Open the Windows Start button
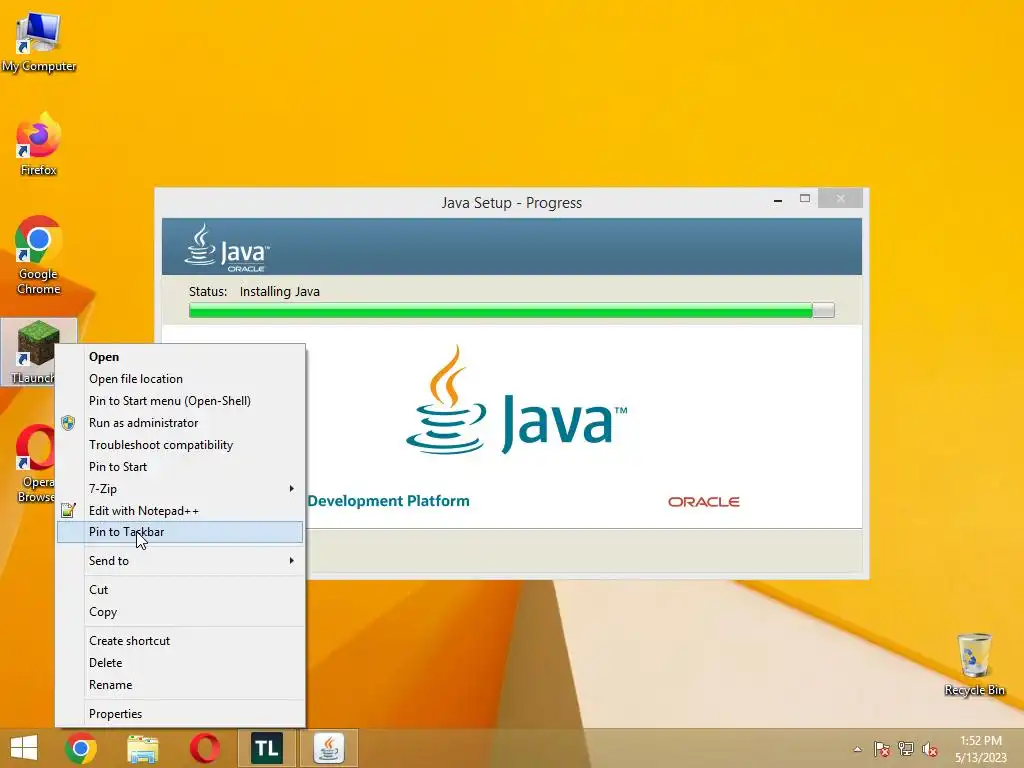 (24, 748)
